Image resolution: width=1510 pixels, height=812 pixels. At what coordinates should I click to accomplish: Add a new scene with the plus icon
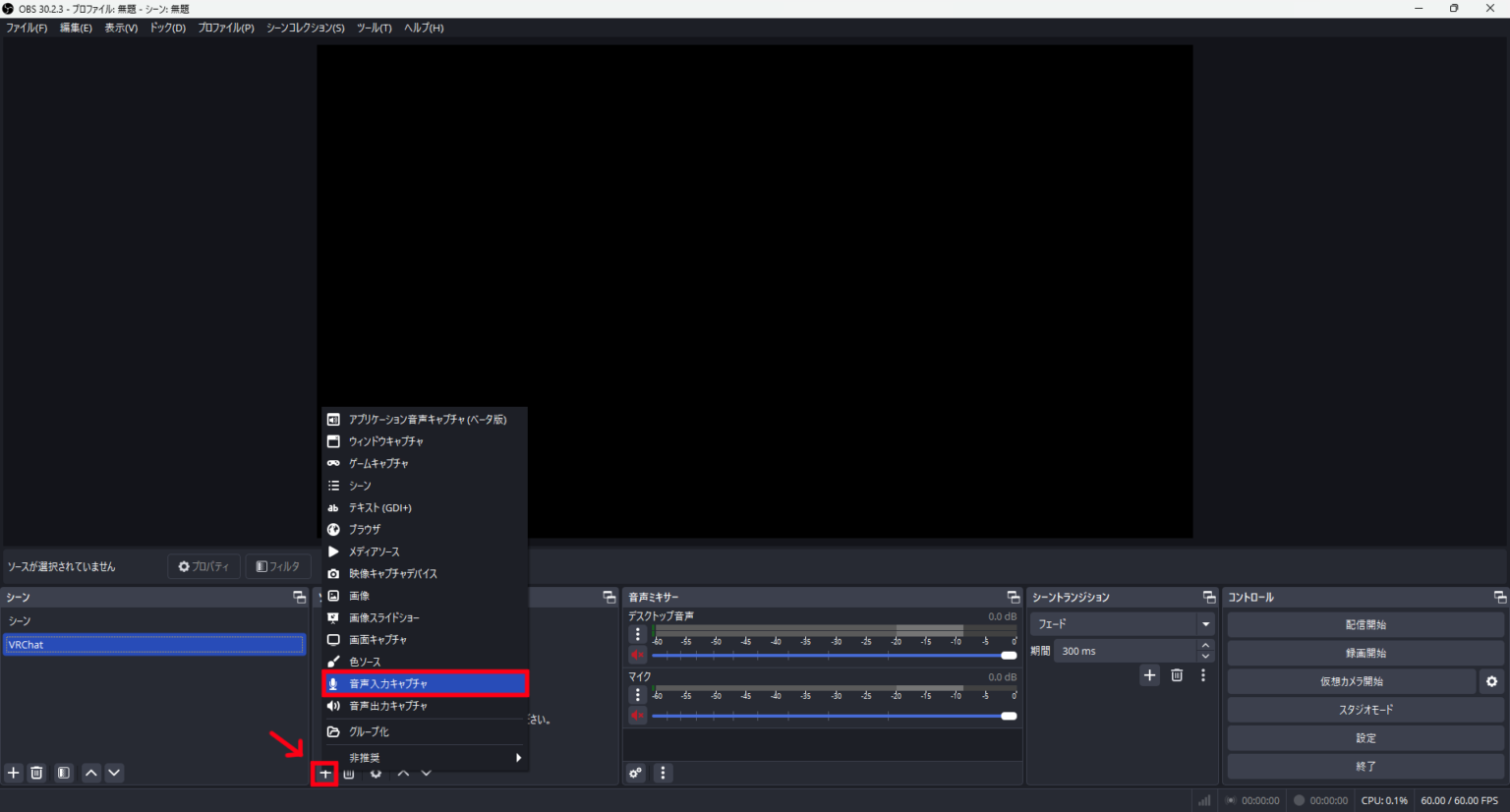(13, 773)
